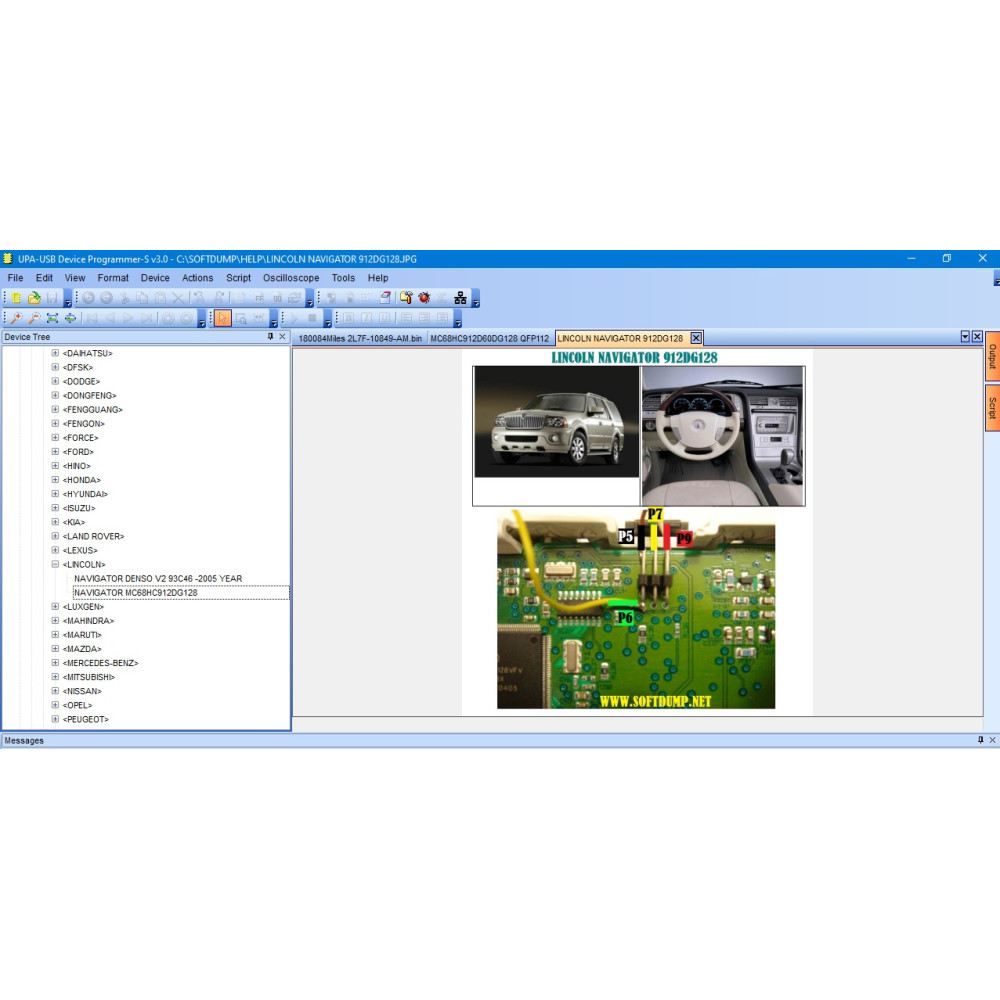Screen dimensions: 1000x1000
Task: Open the Oscilloscope menu
Action: (291, 278)
